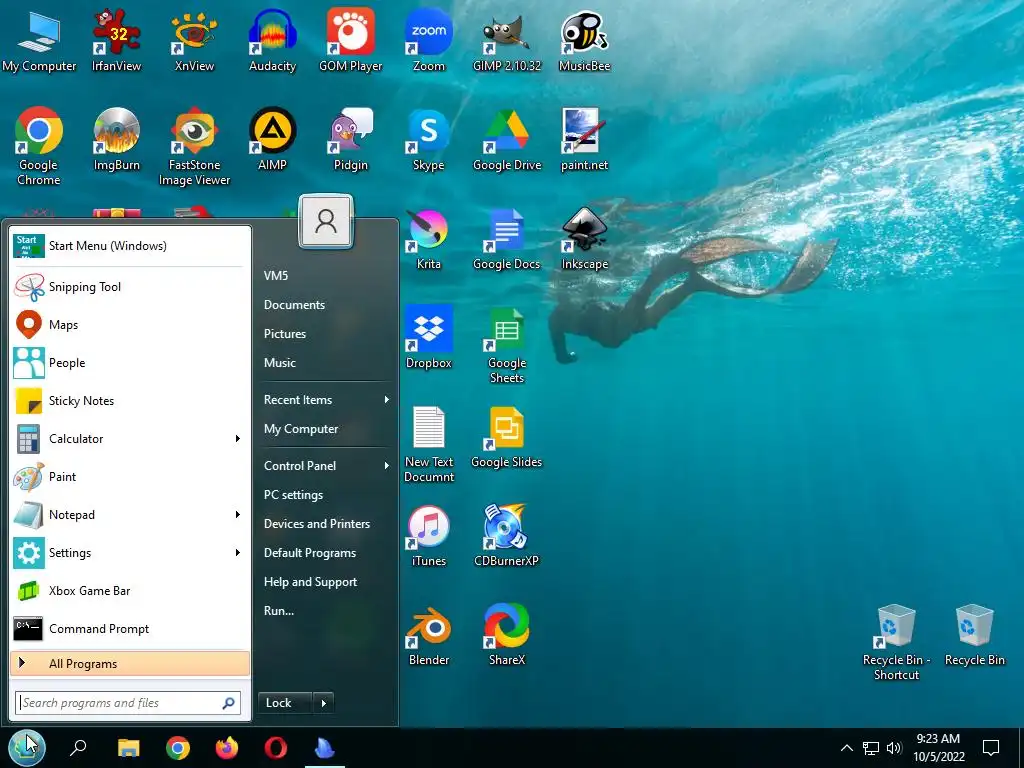Open Help and Support
The width and height of the screenshot is (1024, 768).
pyautogui.click(x=310, y=581)
